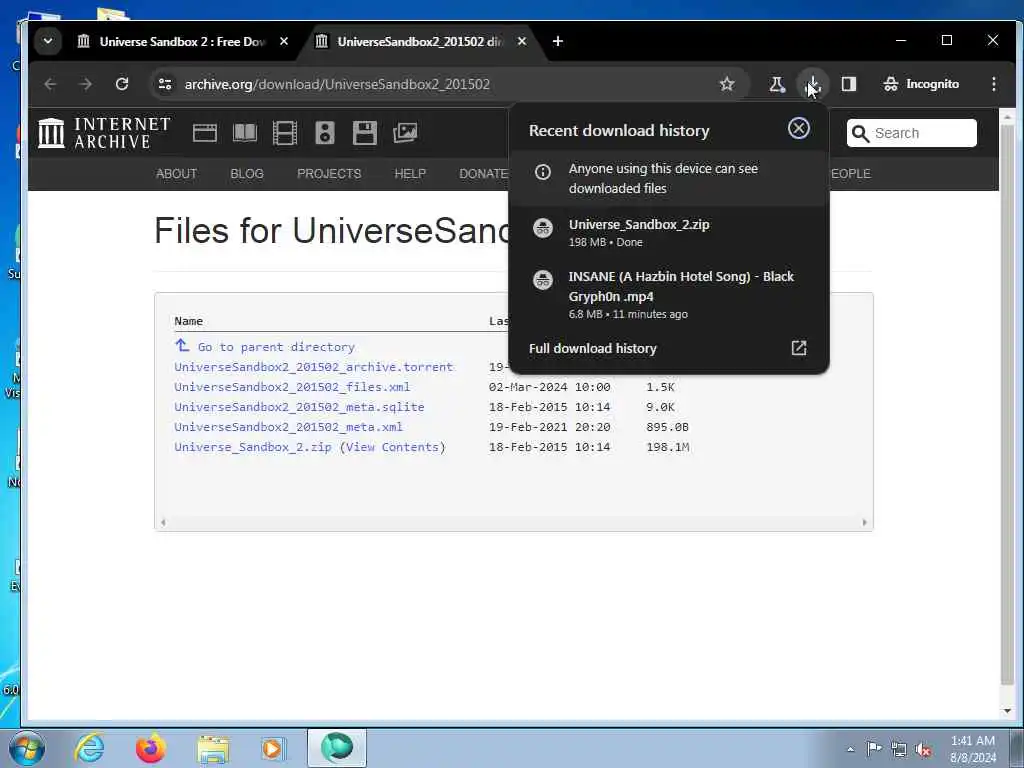Close the Universe Sandbox 2 tab

[284, 41]
